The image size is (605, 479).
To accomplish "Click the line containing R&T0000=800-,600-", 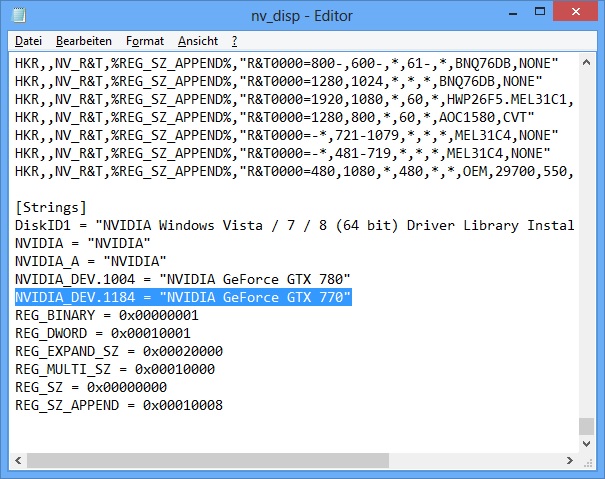I will 287,63.
